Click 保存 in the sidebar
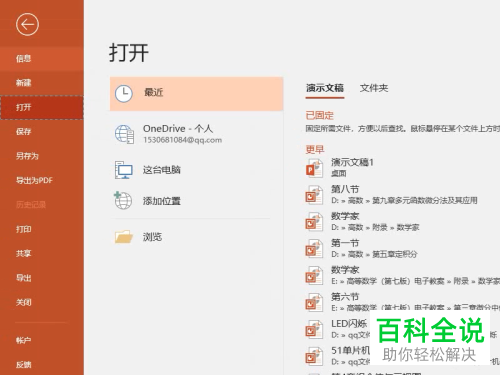The height and width of the screenshot is (375, 500). click(42, 132)
